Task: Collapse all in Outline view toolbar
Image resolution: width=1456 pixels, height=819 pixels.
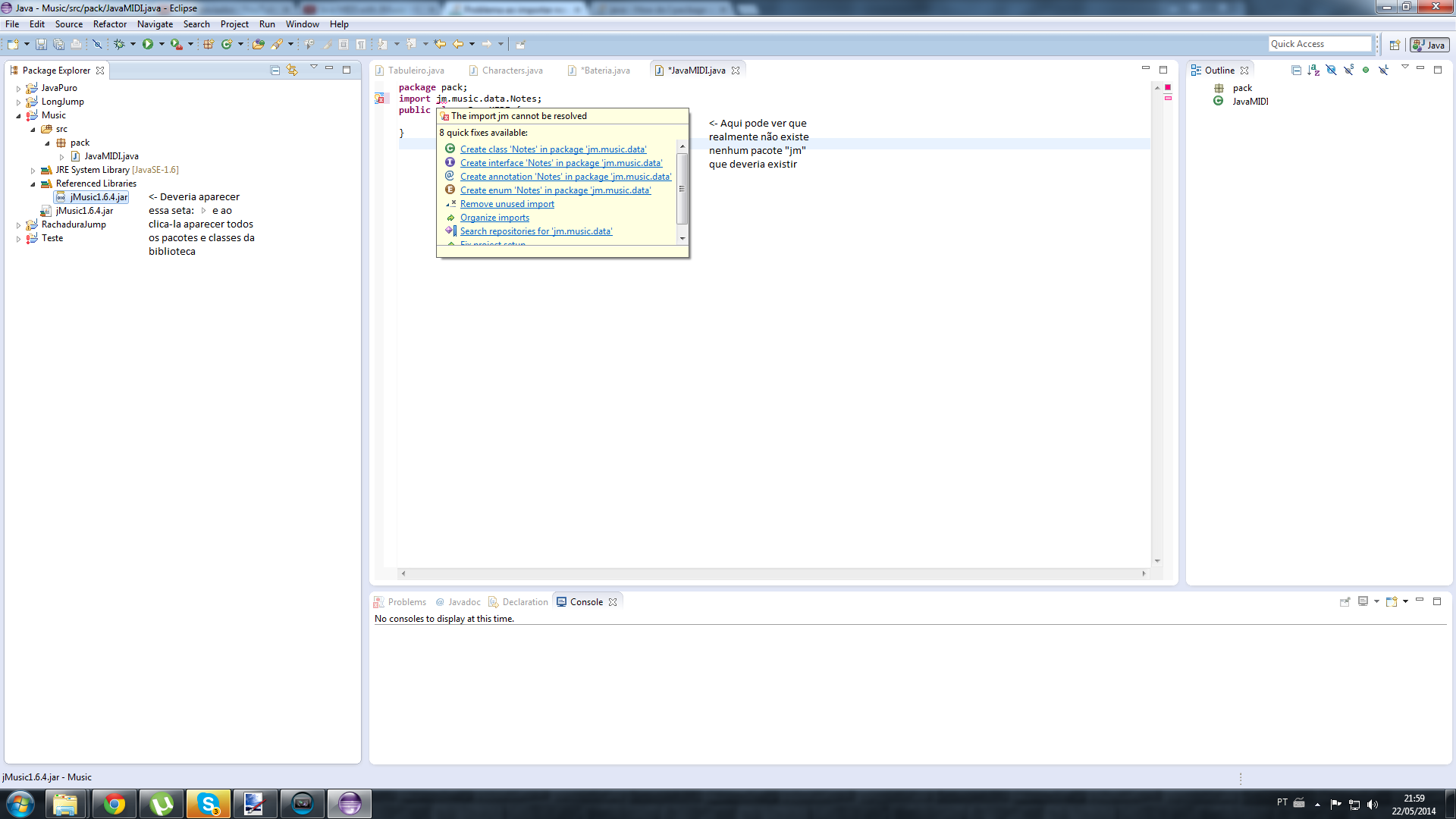Action: pyautogui.click(x=1296, y=70)
